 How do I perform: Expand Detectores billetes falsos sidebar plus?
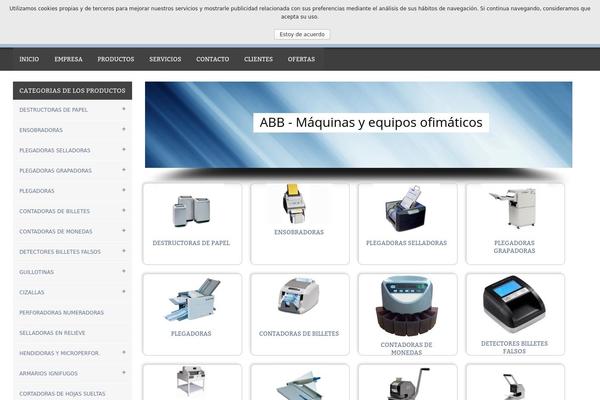pos(124,251)
